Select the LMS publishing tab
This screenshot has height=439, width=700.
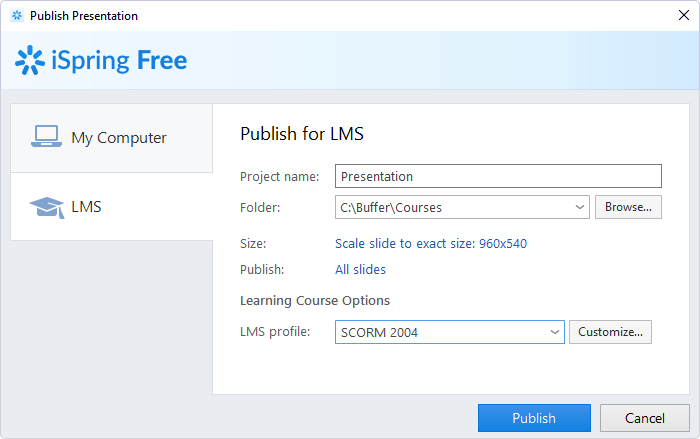pos(112,207)
